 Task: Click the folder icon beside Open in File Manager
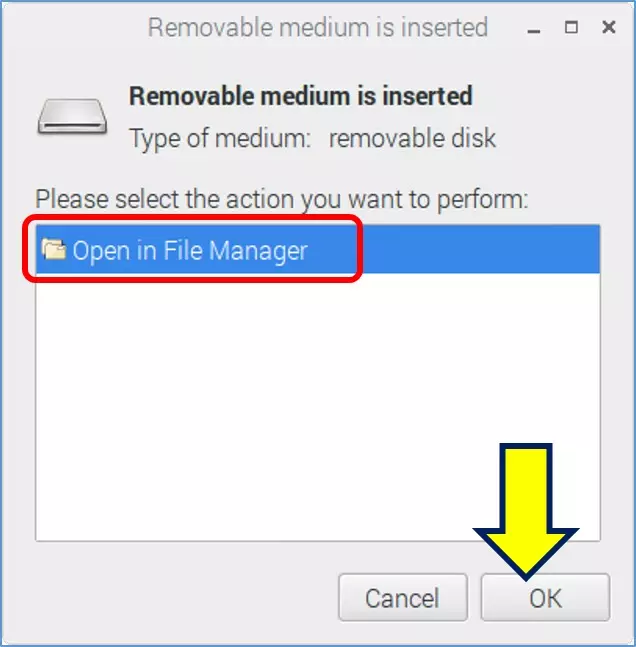pyautogui.click(x=53, y=250)
